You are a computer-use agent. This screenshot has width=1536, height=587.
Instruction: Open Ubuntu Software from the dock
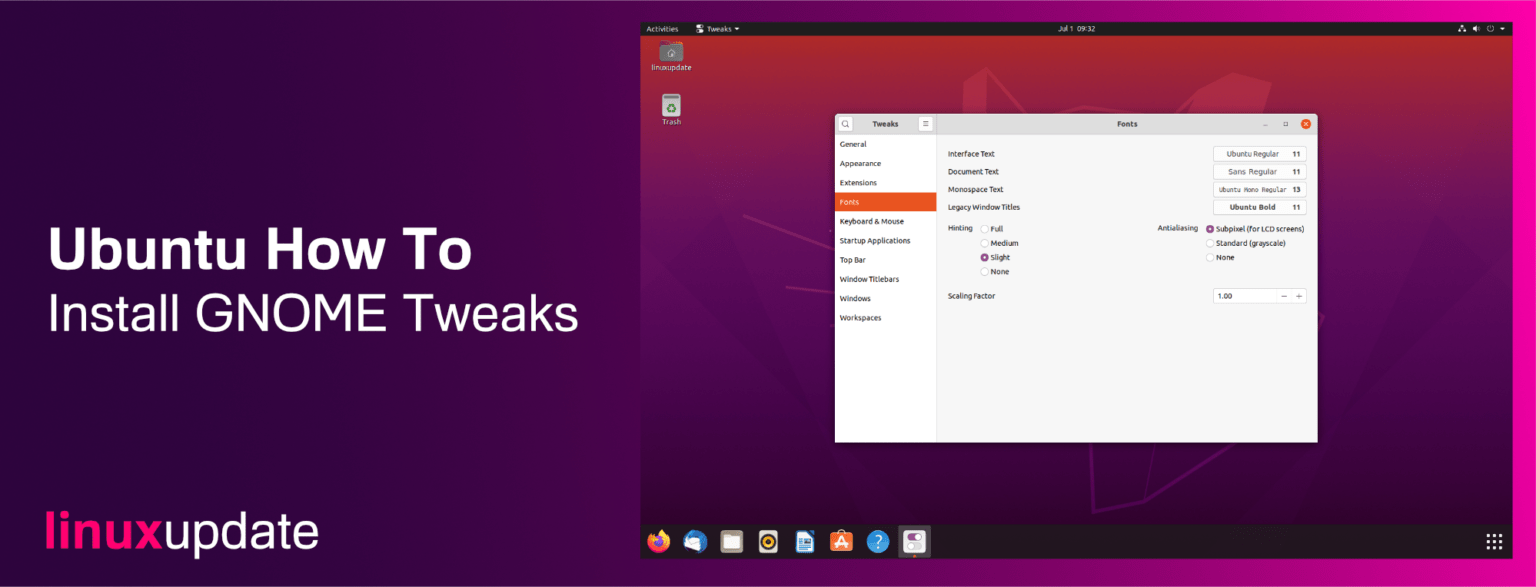[841, 542]
